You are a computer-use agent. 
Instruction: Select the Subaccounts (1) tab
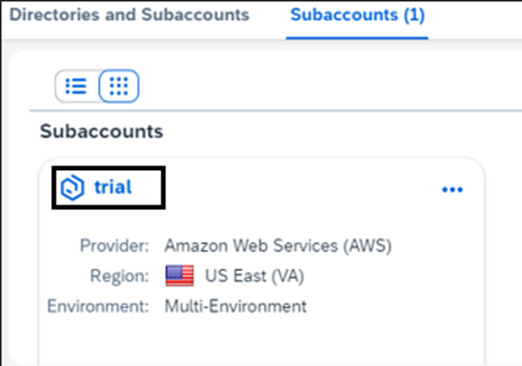[357, 15]
